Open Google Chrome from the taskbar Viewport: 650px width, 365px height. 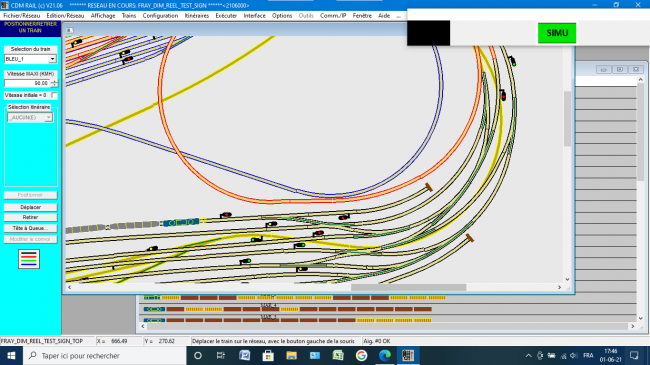(x=361, y=355)
